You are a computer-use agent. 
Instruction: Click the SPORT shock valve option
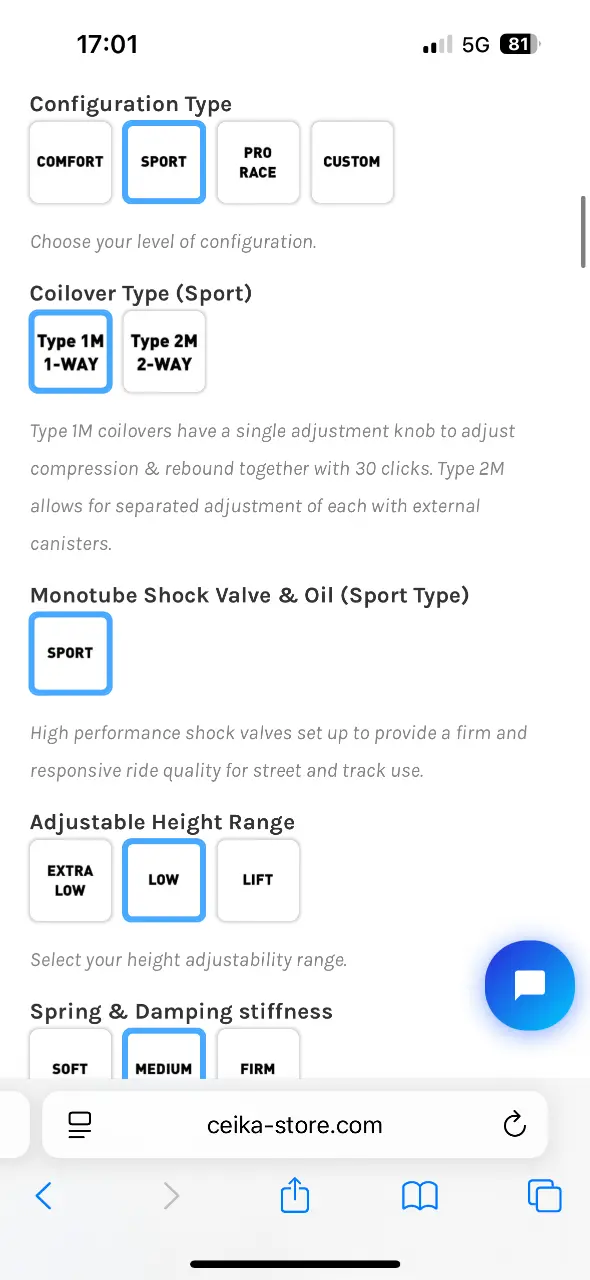[70, 653]
